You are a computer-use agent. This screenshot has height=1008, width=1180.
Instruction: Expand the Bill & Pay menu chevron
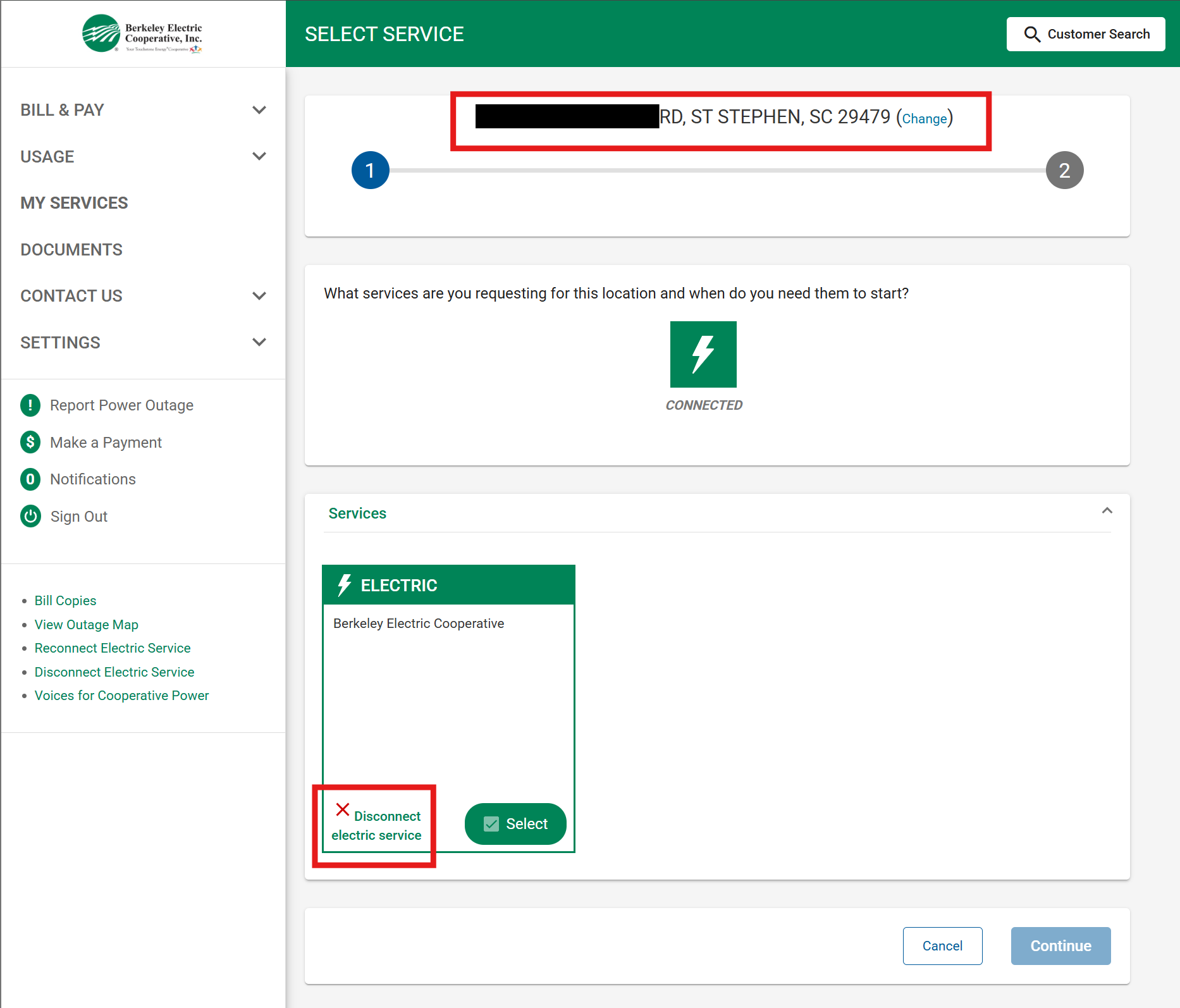[x=259, y=110]
